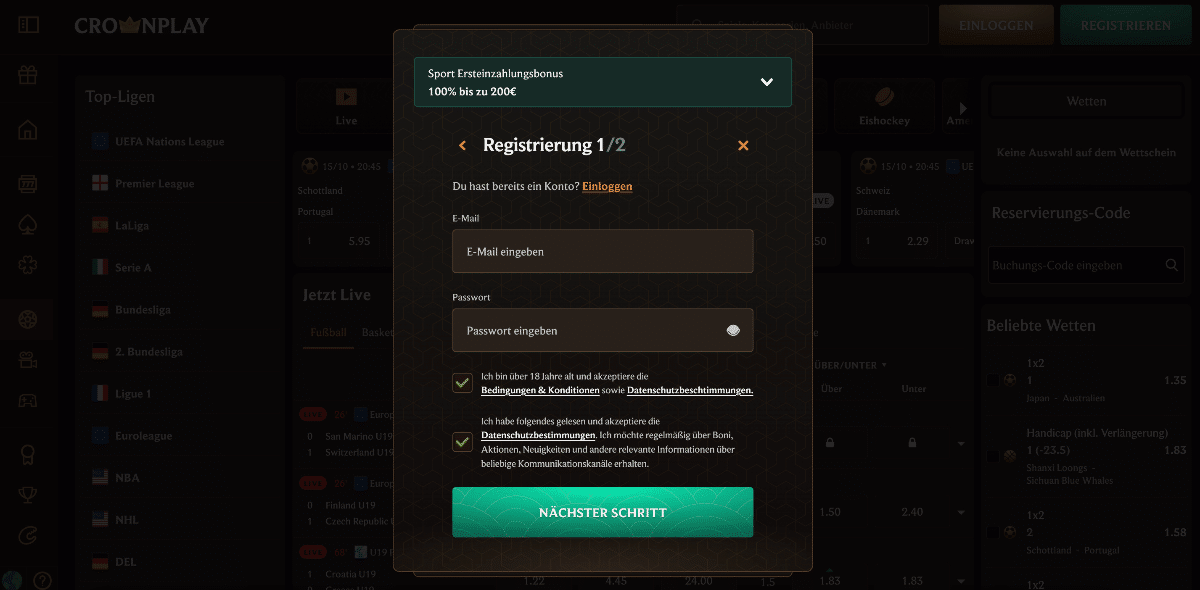Open the trophy tournaments icon in sidebar

27,495
